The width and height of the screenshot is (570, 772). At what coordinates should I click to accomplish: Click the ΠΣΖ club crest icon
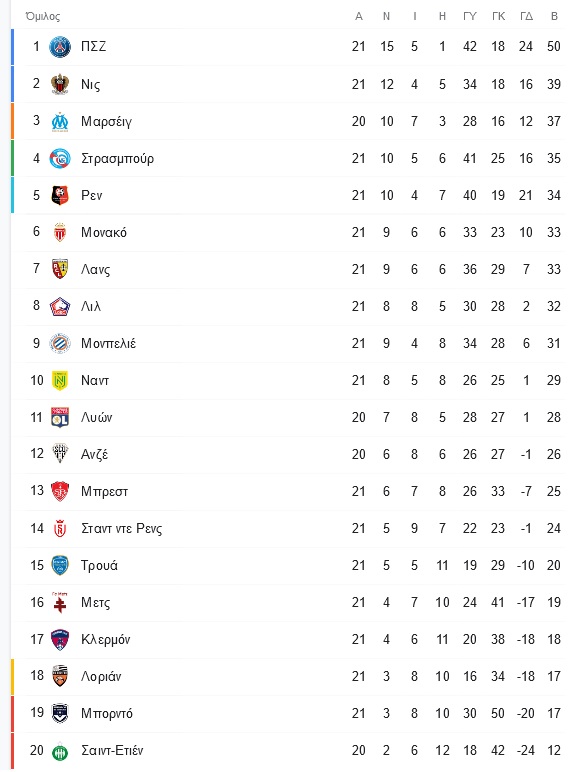60,47
